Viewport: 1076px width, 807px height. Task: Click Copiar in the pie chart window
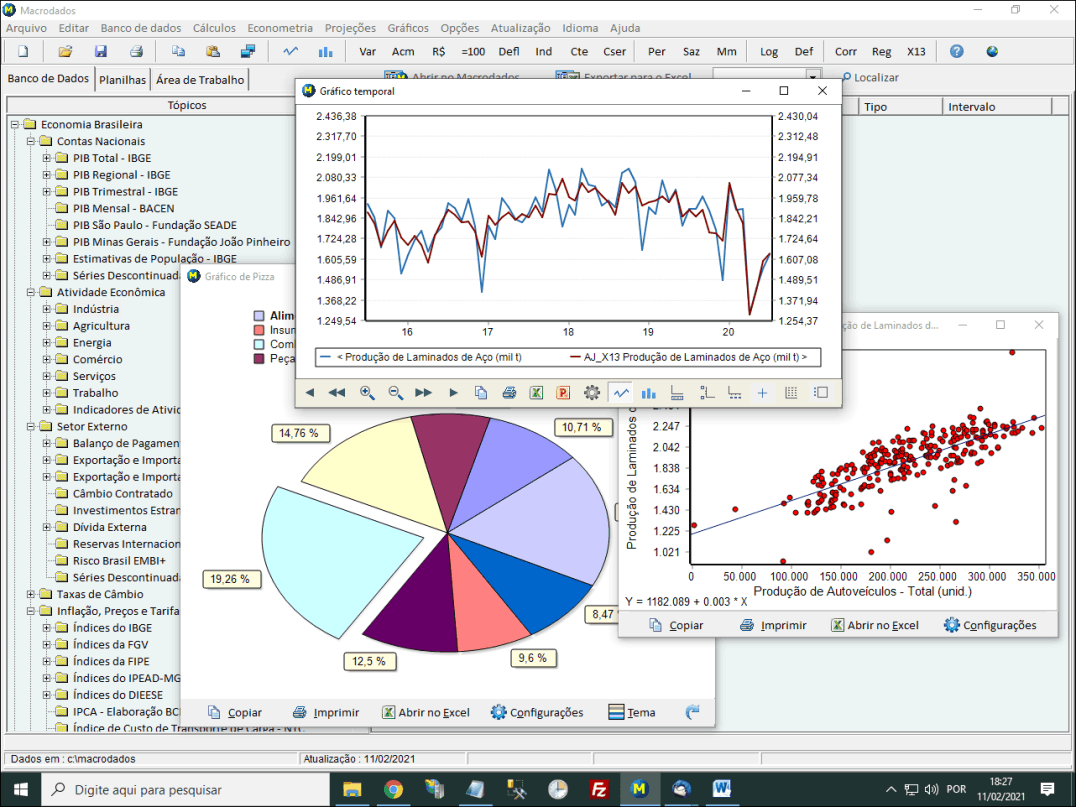point(235,712)
